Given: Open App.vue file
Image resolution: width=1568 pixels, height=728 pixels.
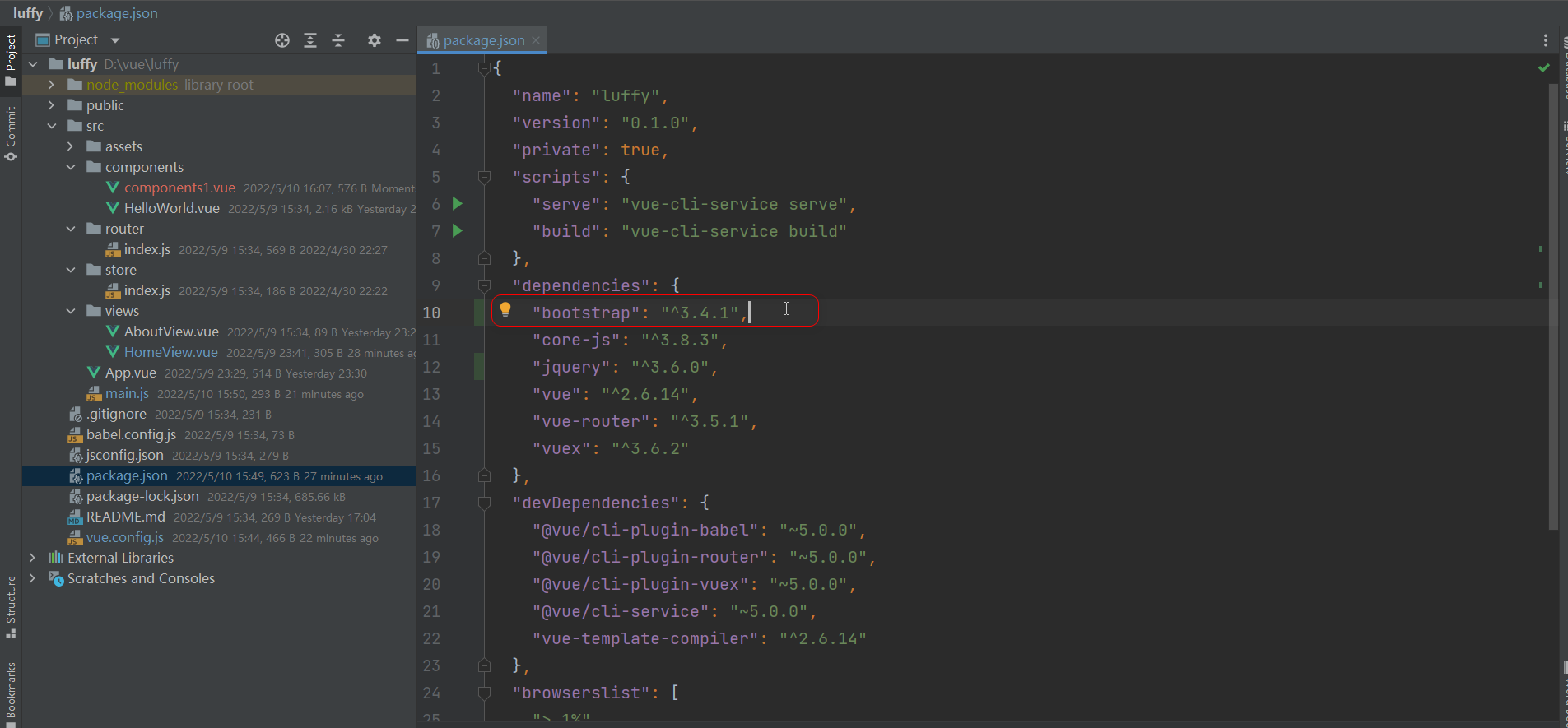Looking at the screenshot, I should pyautogui.click(x=130, y=373).
